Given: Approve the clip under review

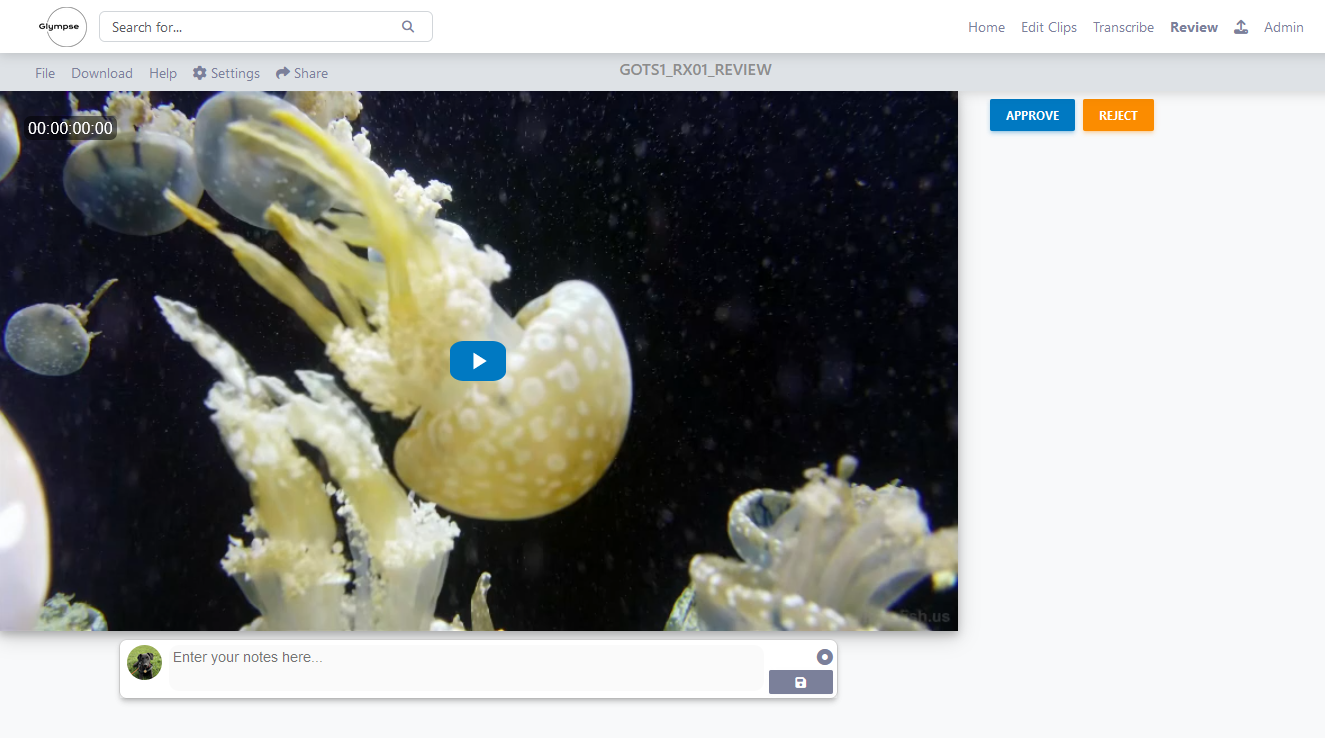Looking at the screenshot, I should [1032, 116].
